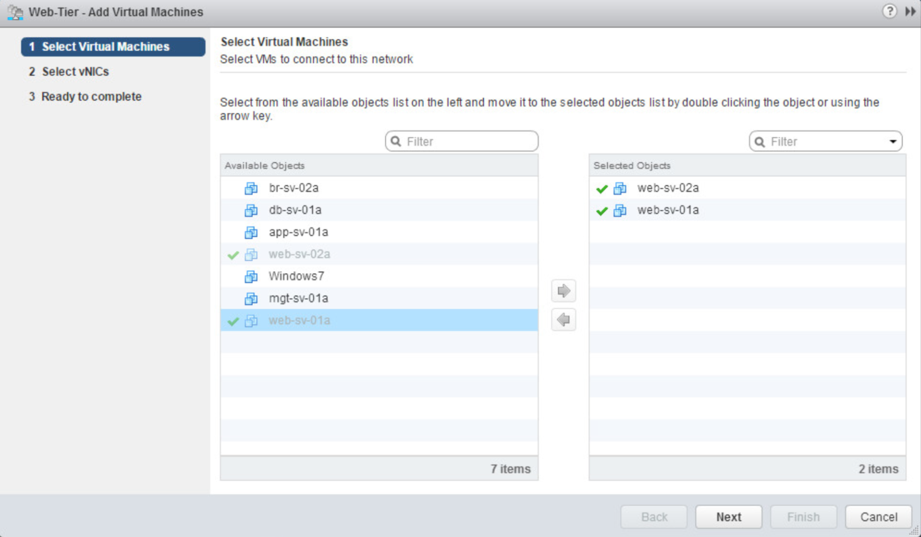921x537 pixels.
Task: Click the help question mark icon
Action: (889, 11)
